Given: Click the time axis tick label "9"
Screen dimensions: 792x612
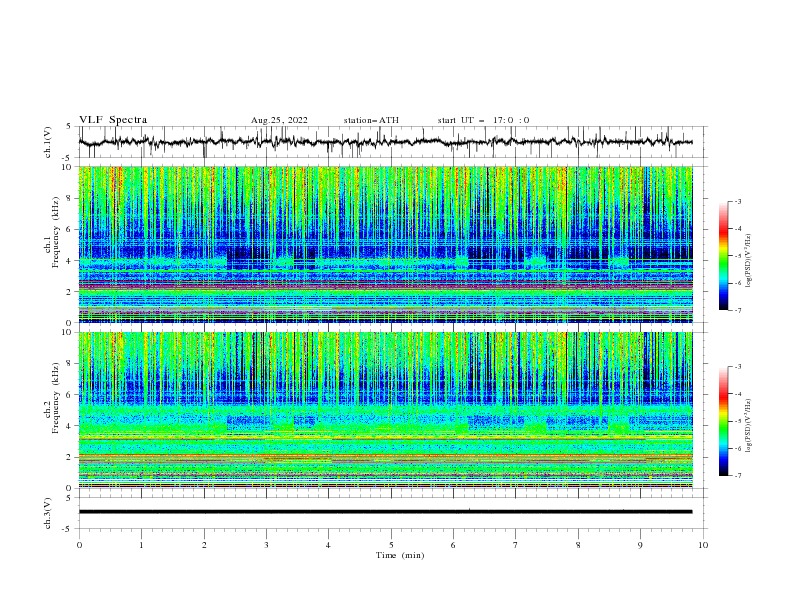Looking at the screenshot, I should [640, 545].
